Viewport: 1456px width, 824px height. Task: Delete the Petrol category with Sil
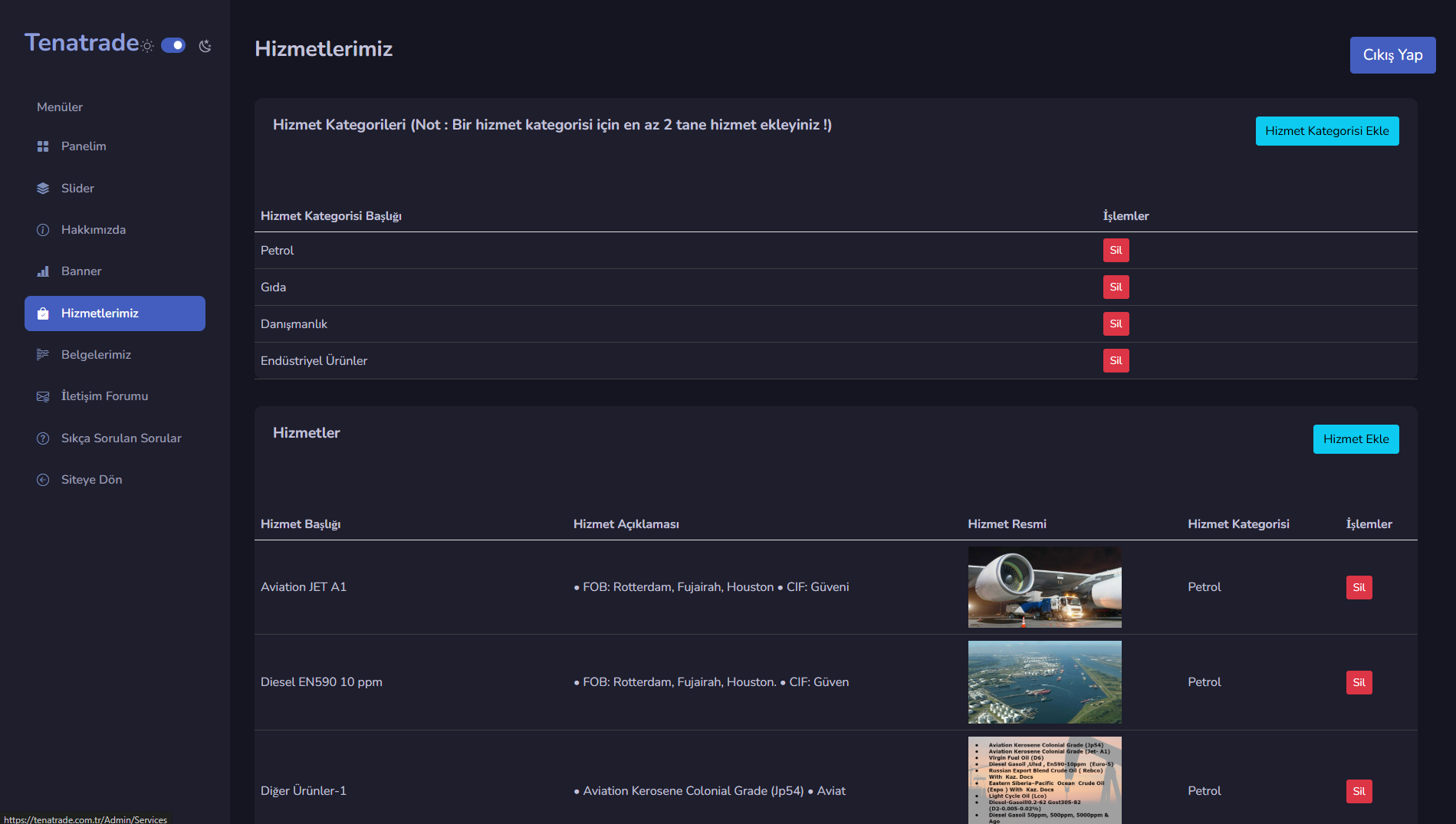point(1116,251)
